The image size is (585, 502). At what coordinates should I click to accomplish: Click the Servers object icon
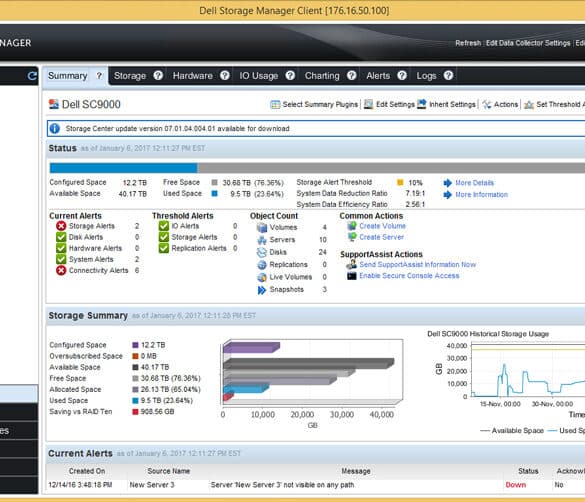coord(262,240)
